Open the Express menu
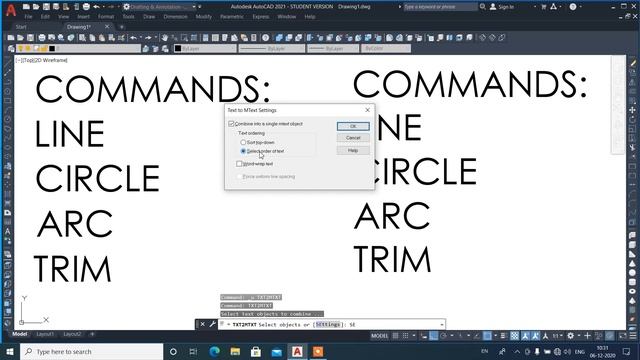This screenshot has height=360, width=640. (x=261, y=17)
